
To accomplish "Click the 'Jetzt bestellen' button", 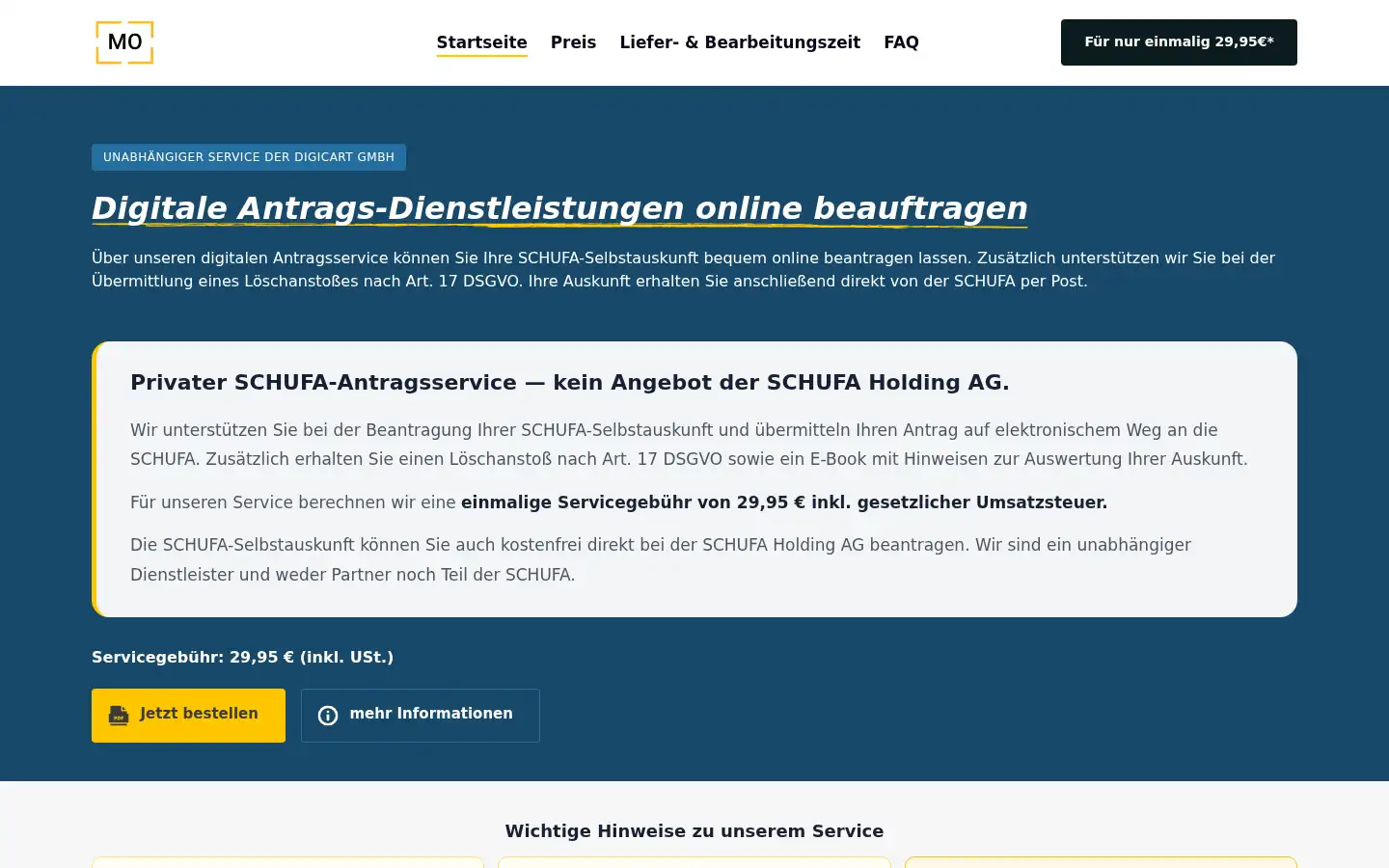I will [188, 716].
